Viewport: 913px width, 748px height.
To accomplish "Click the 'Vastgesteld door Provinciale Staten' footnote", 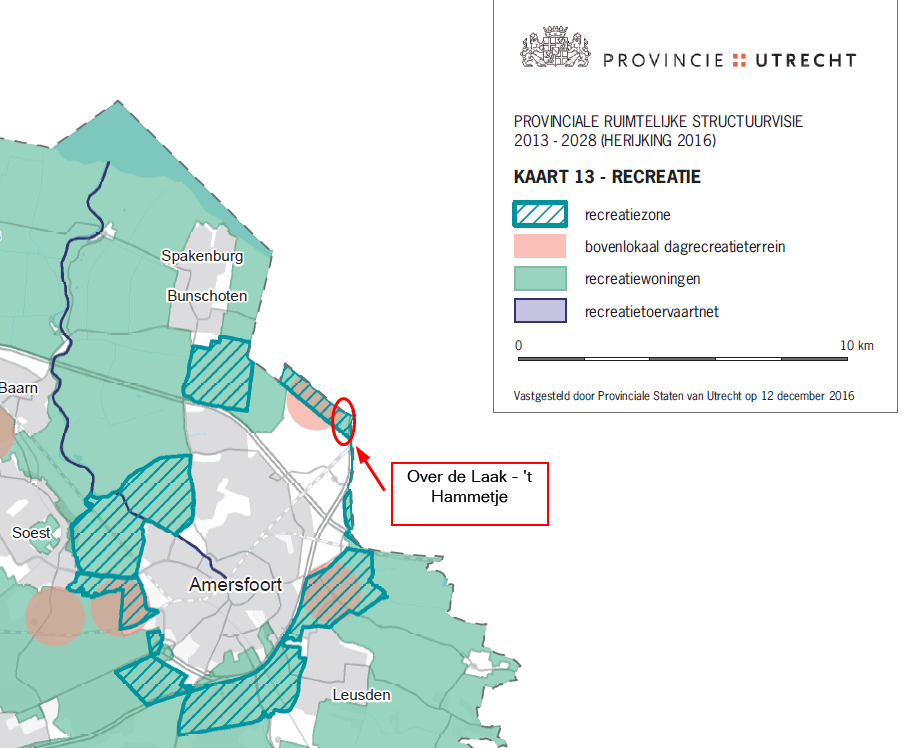I will pyautogui.click(x=683, y=395).
